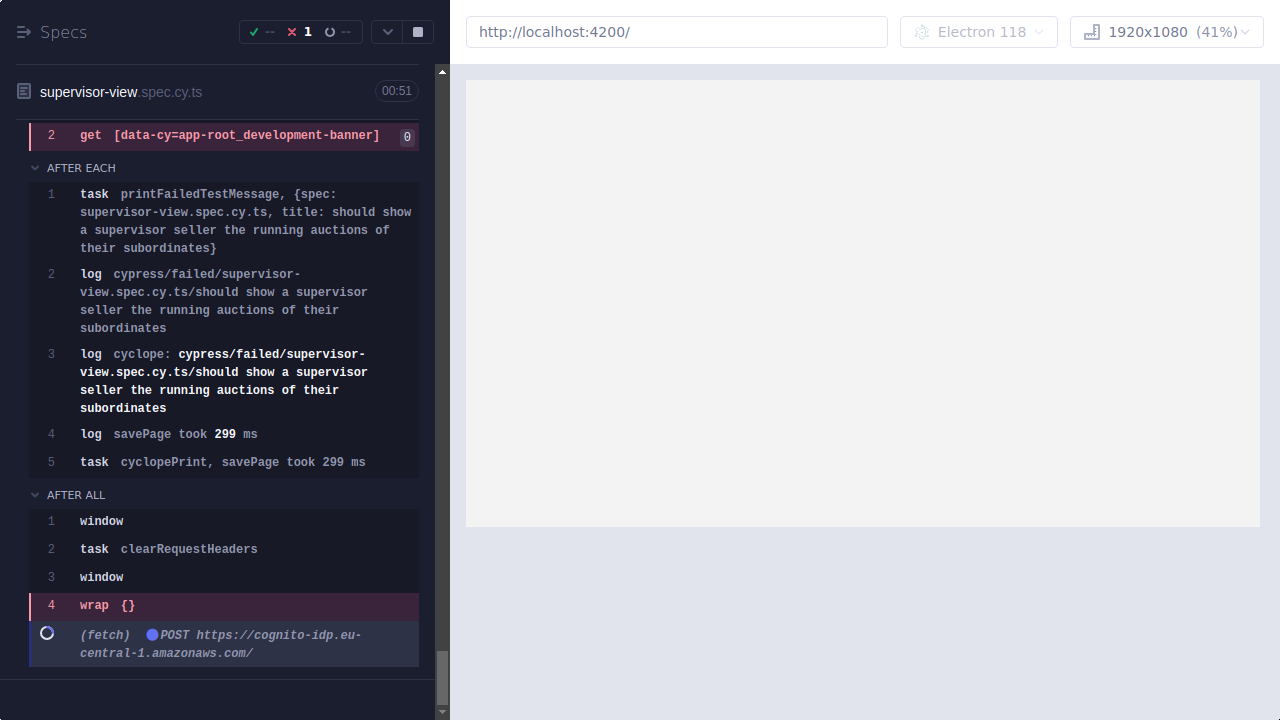The image size is (1280, 720).
Task: Click the Electron browser icon
Action: point(921,31)
